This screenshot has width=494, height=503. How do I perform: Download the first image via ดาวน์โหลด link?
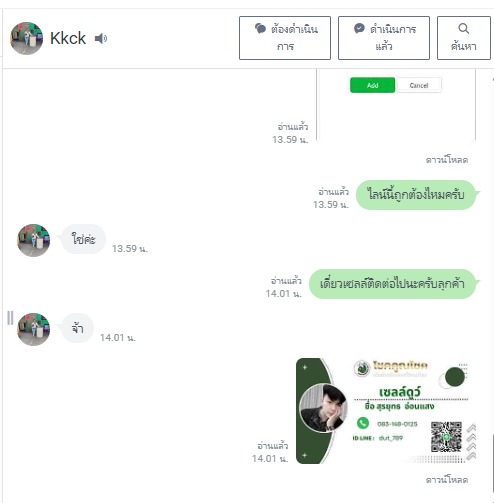click(x=447, y=160)
